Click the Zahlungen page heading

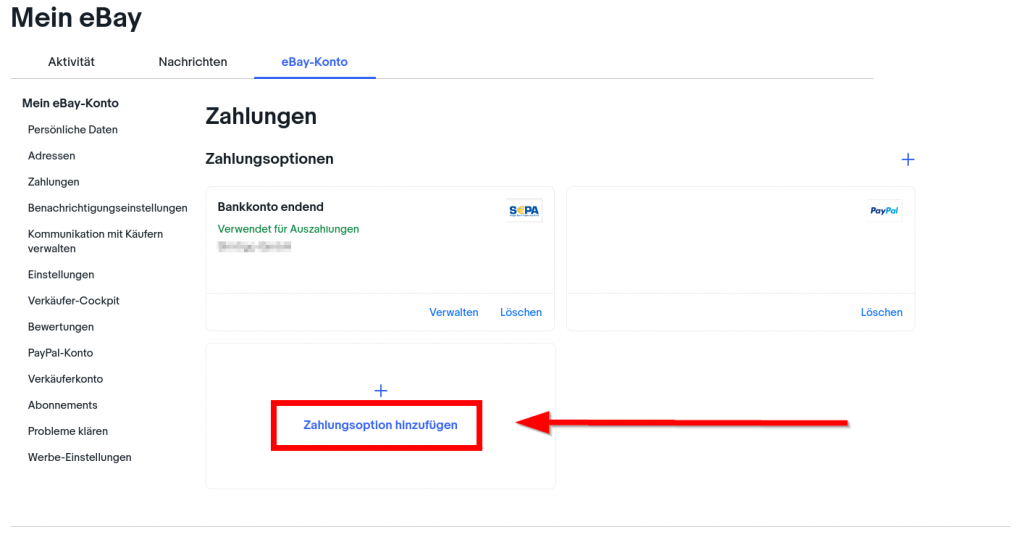pos(261,116)
